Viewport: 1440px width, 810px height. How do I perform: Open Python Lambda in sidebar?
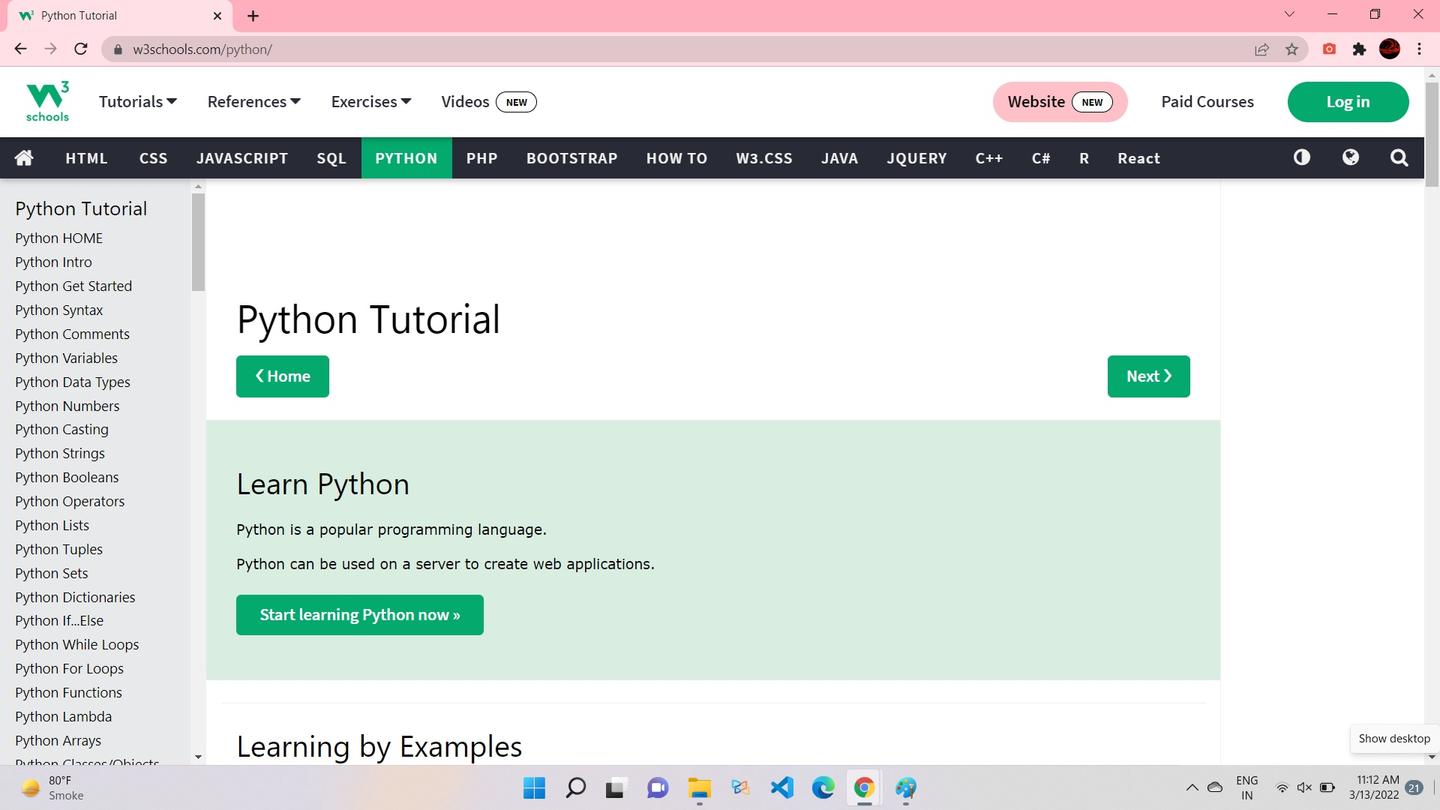pos(63,717)
